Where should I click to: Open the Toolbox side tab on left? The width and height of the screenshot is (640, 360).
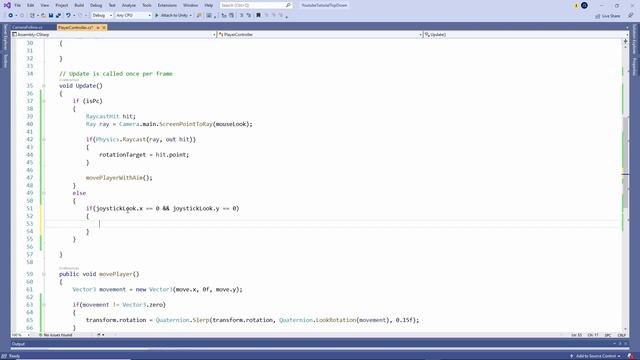(x=5, y=61)
